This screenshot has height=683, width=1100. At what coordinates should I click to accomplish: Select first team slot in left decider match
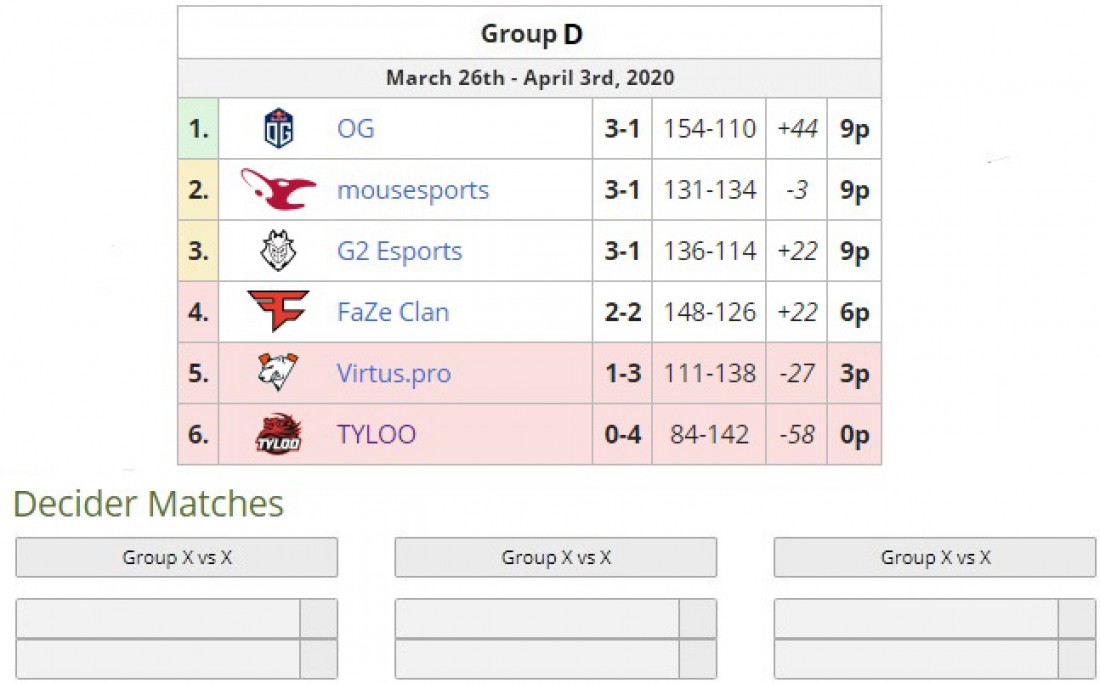[x=158, y=618]
